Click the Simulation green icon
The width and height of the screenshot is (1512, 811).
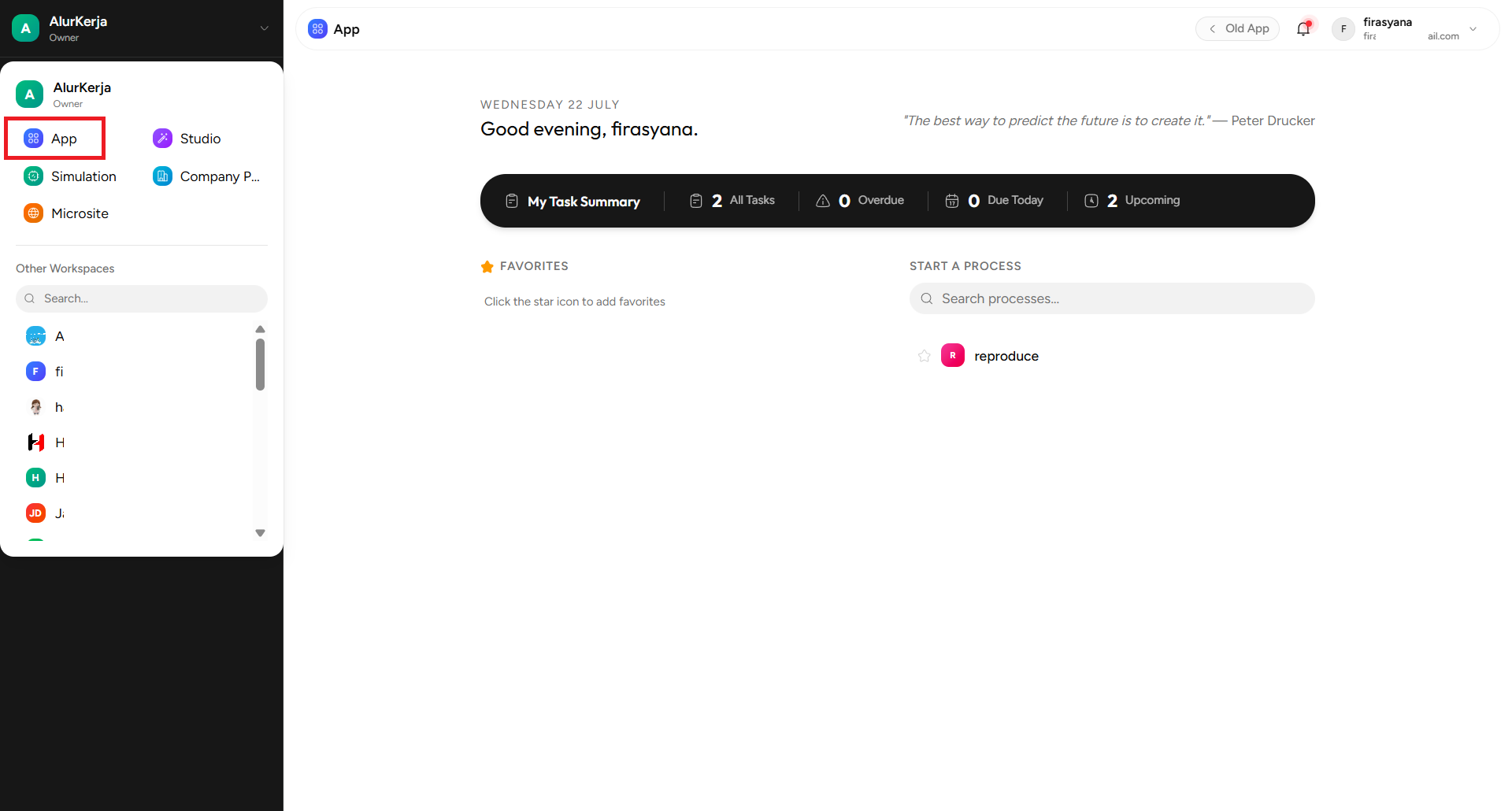[x=33, y=176]
